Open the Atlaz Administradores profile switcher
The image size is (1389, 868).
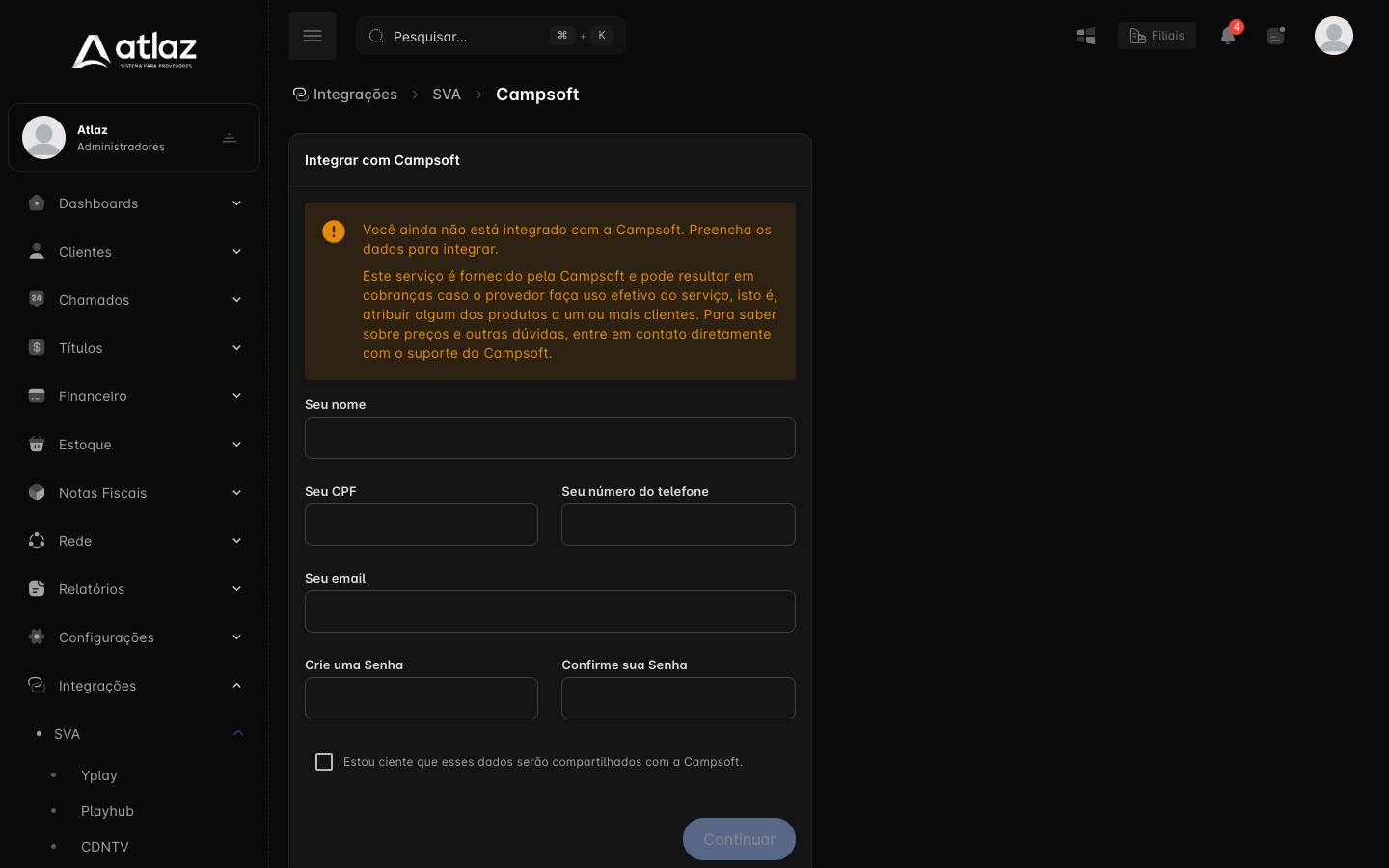click(134, 138)
